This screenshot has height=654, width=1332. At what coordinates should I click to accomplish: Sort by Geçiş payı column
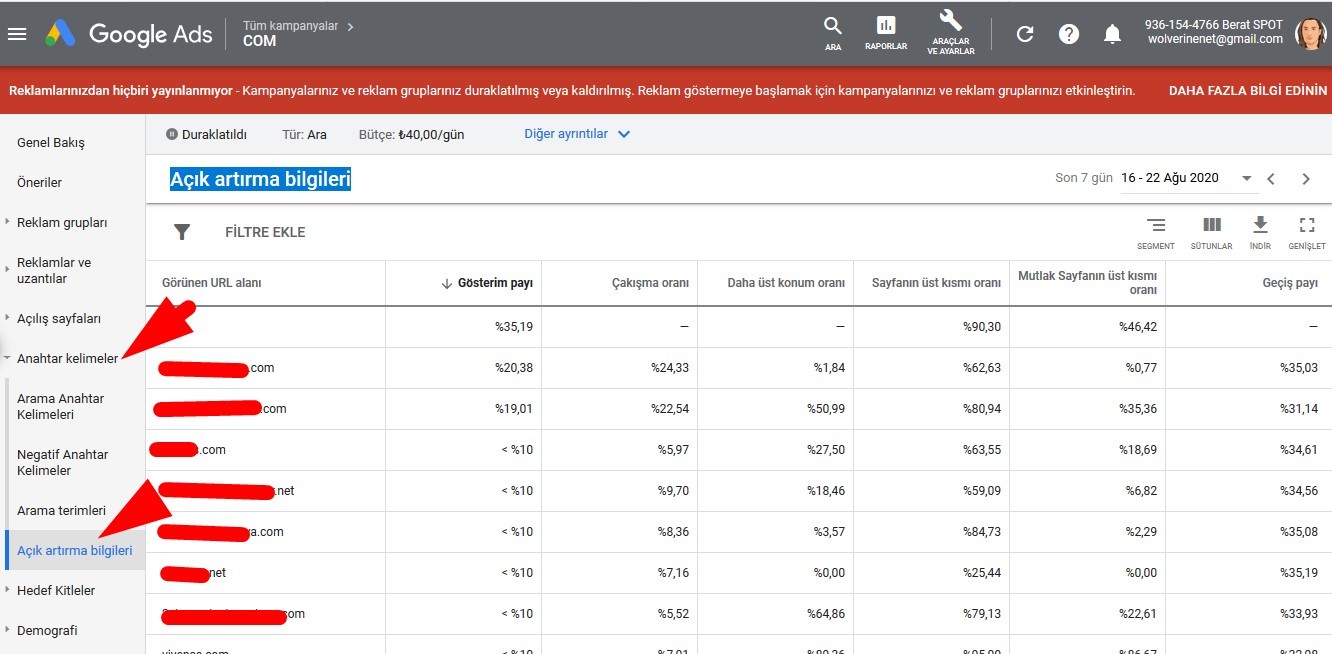click(x=1290, y=283)
